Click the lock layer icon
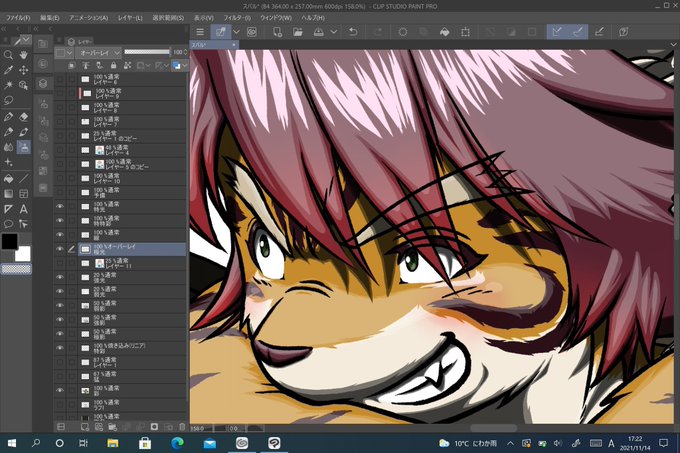This screenshot has height=453, width=680. coord(113,65)
